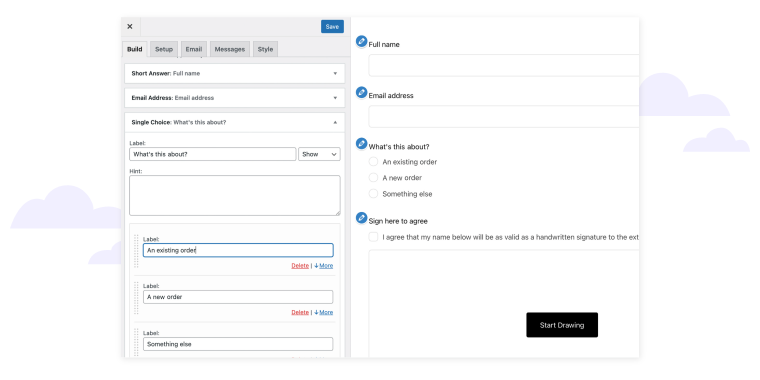Switch to the Build tab
This screenshot has width=760, height=380.
pyautogui.click(x=135, y=49)
